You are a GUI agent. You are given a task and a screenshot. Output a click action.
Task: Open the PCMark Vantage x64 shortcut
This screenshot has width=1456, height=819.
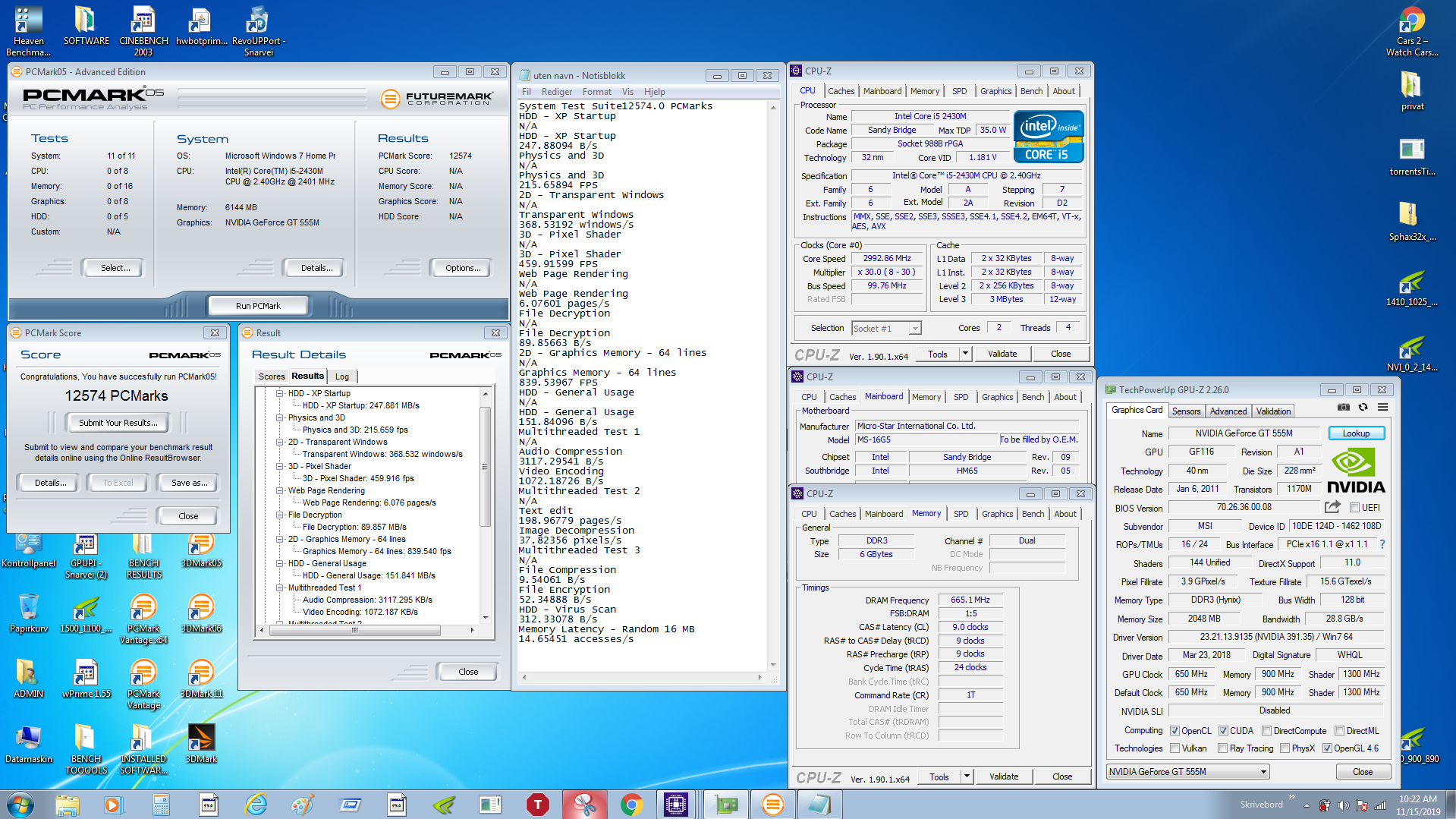(143, 619)
